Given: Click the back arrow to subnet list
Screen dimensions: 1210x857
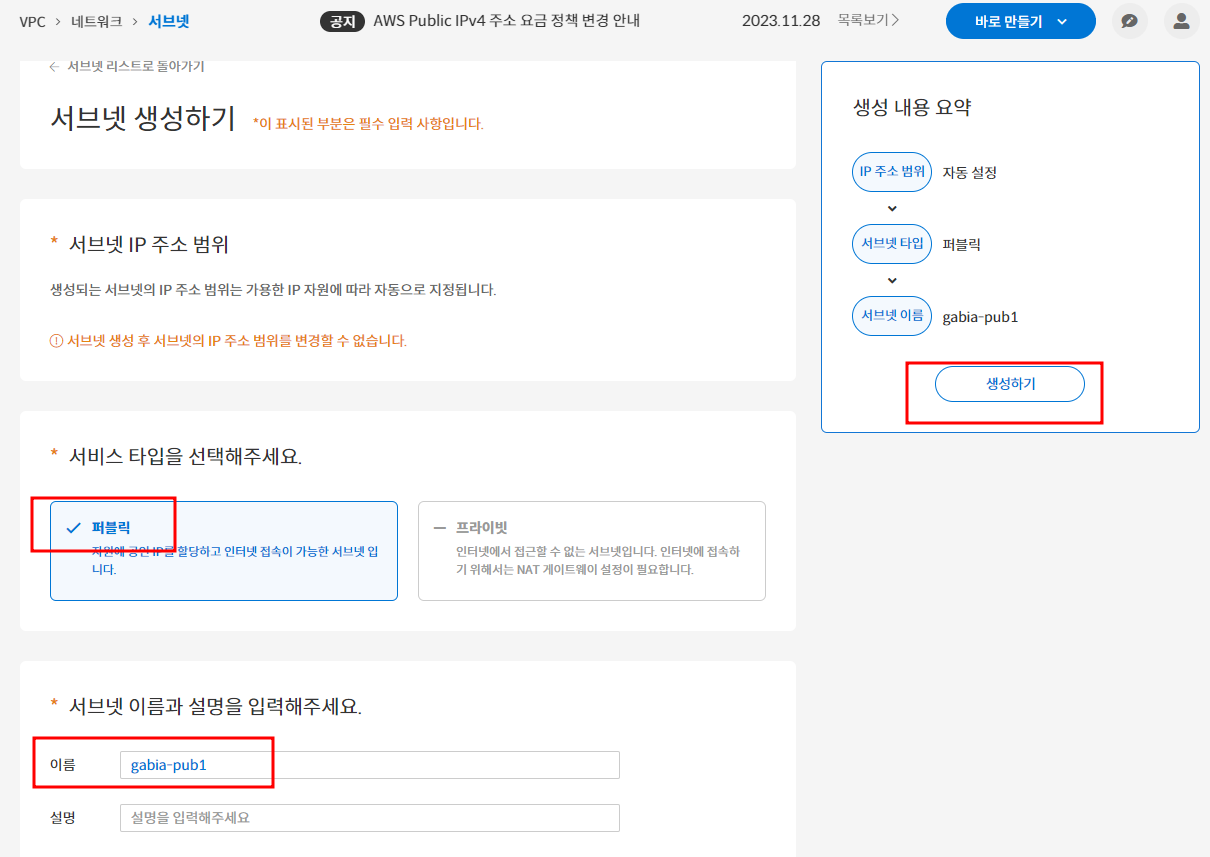Looking at the screenshot, I should click(x=55, y=66).
